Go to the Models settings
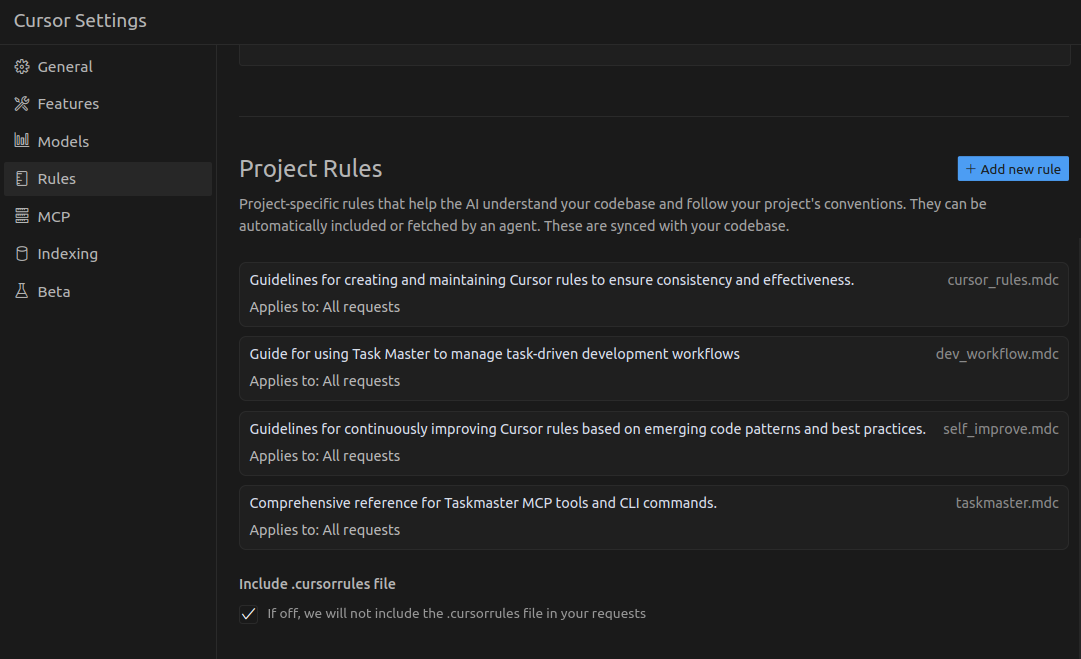 (x=108, y=141)
